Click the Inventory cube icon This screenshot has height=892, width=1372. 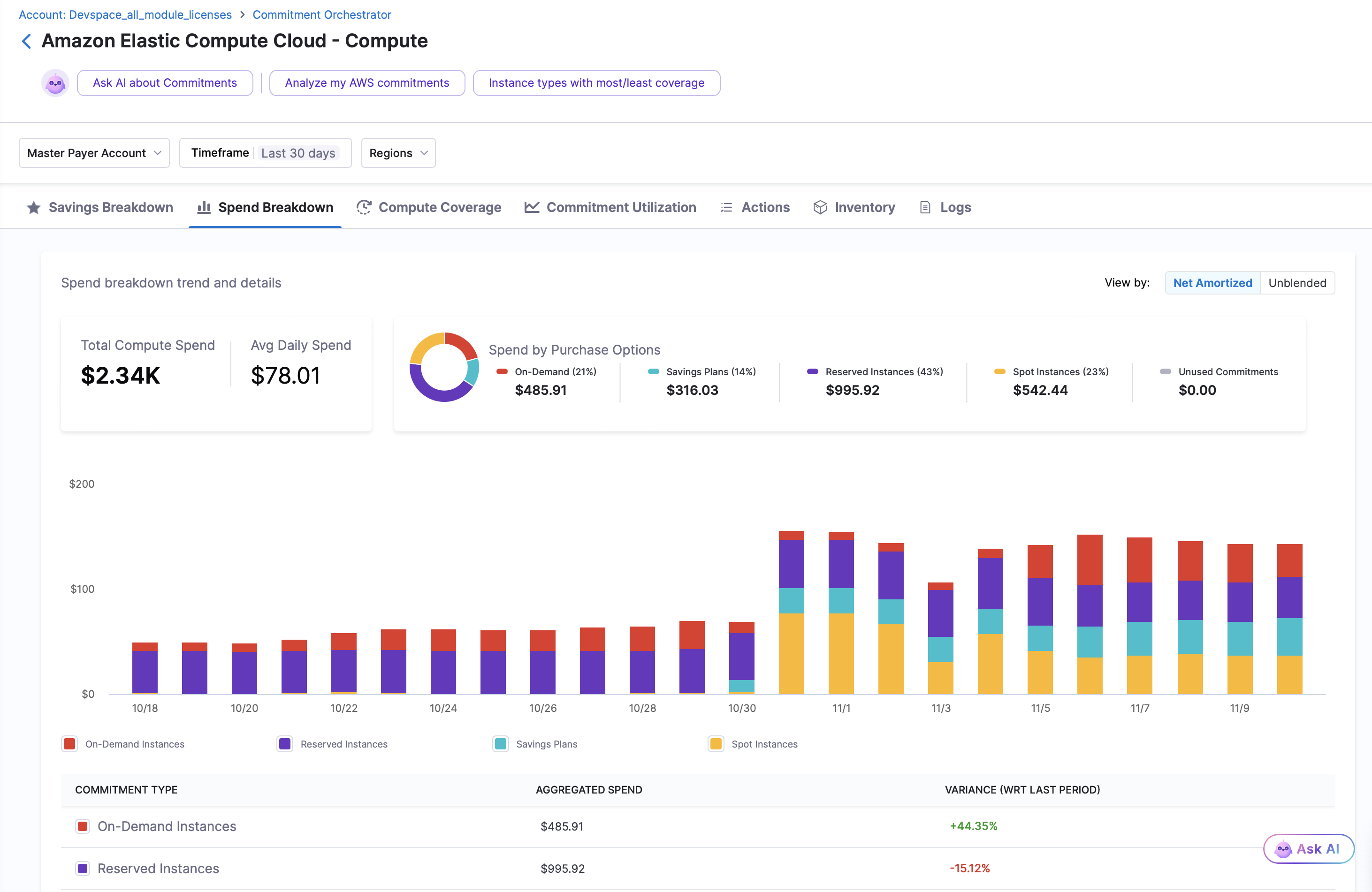point(820,207)
